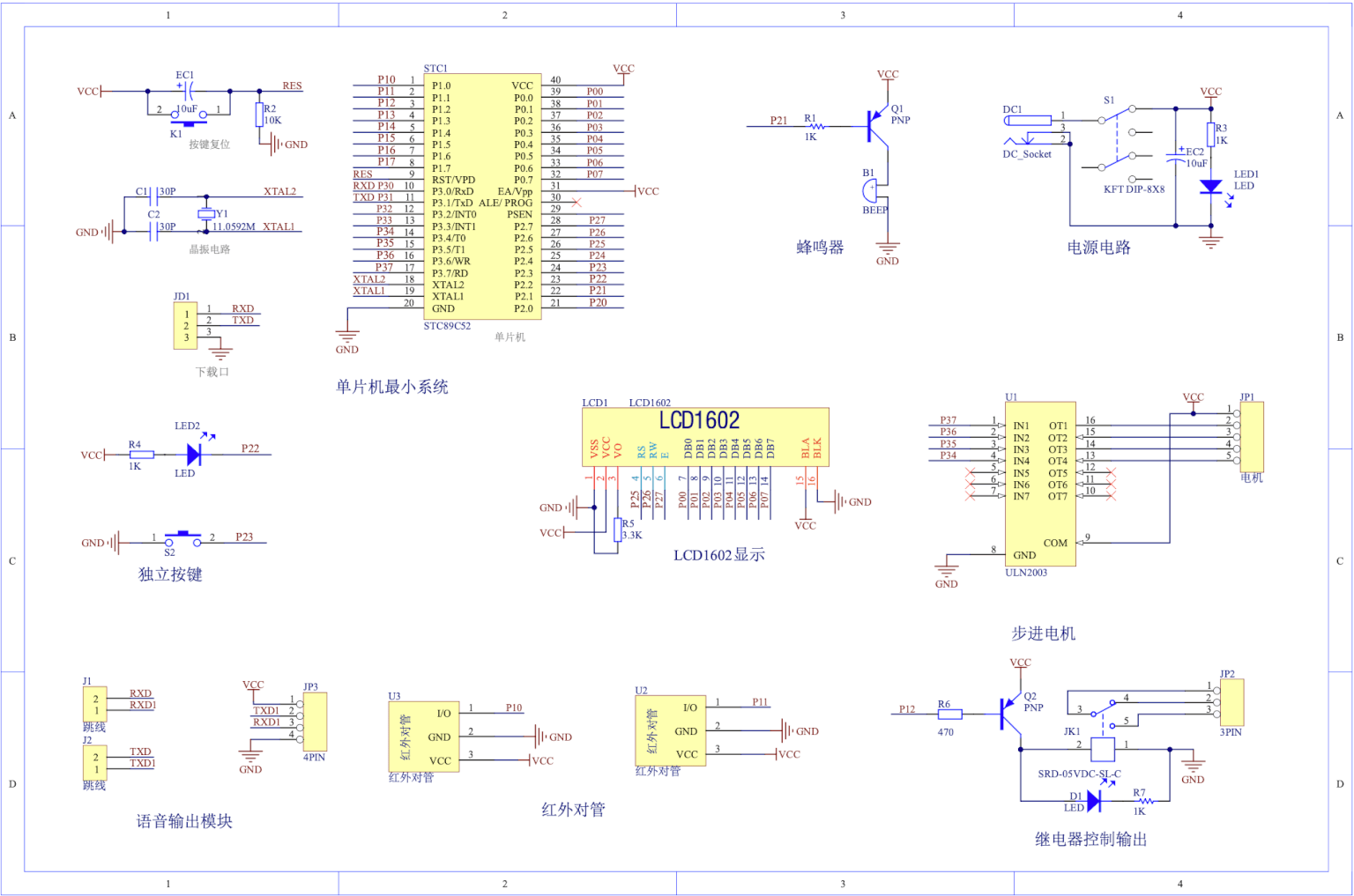Image resolution: width=1354 pixels, height=896 pixels.
Task: Click the Q1 PNP transistor symbol
Action: (875, 126)
